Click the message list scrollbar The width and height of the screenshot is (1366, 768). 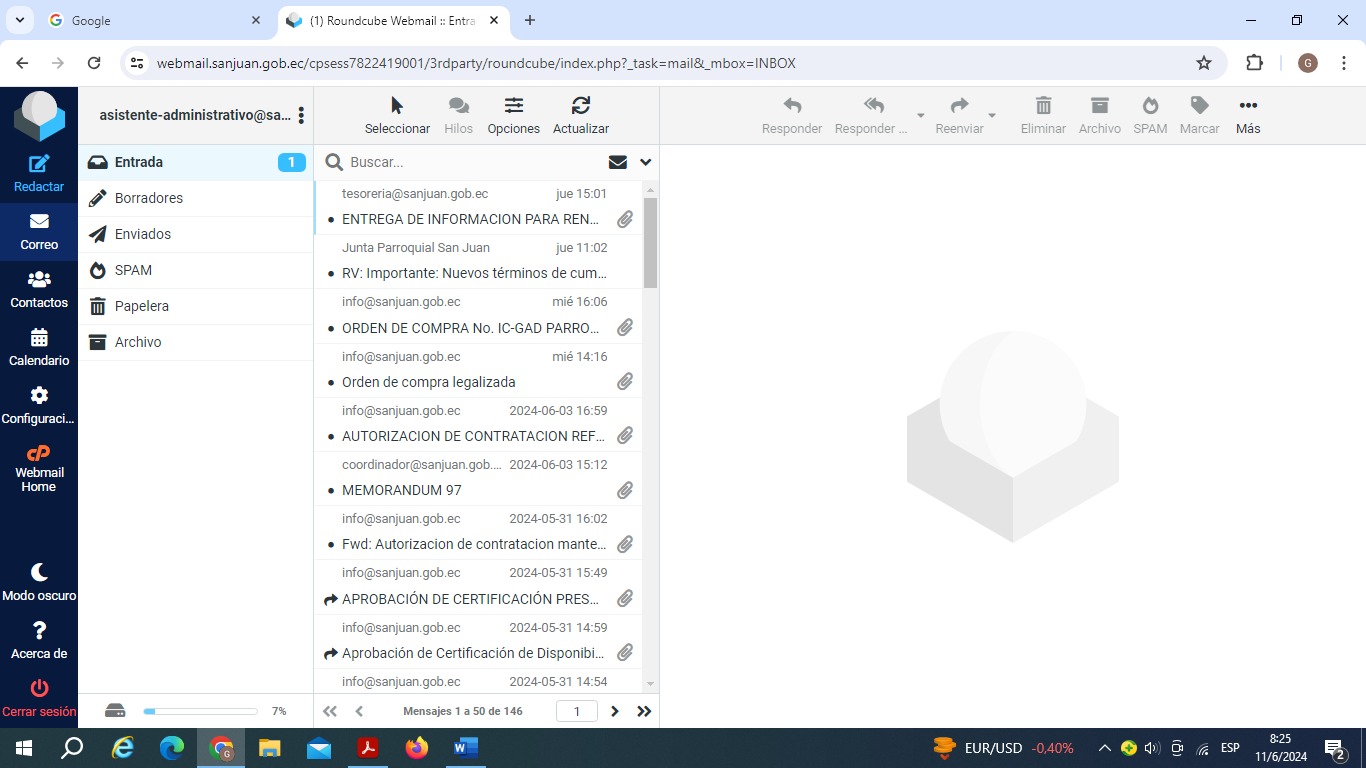point(650,243)
